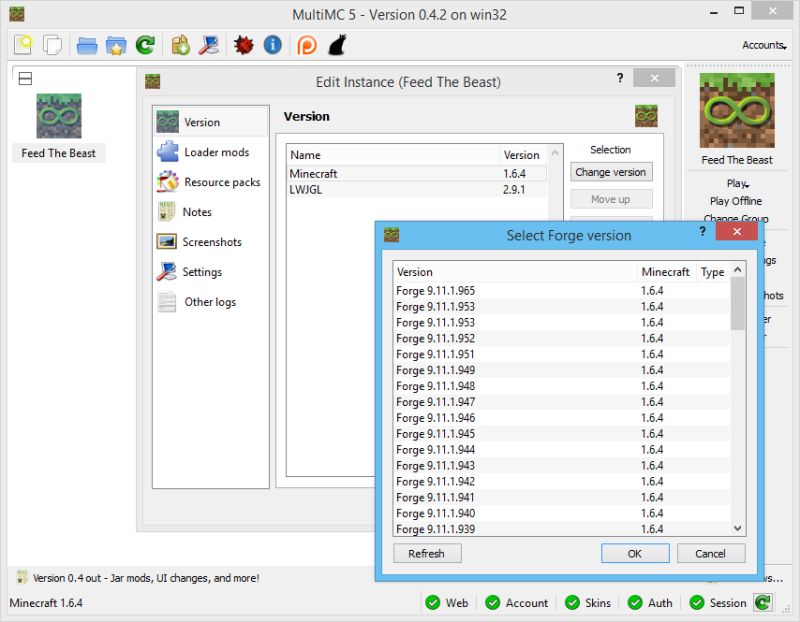
Task: Click the Select Forge version help question mark
Action: point(703,232)
